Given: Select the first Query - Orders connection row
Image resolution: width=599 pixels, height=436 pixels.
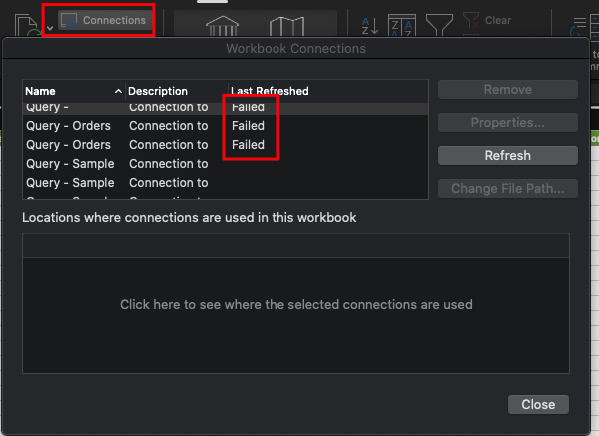Looking at the screenshot, I should pyautogui.click(x=225, y=126).
